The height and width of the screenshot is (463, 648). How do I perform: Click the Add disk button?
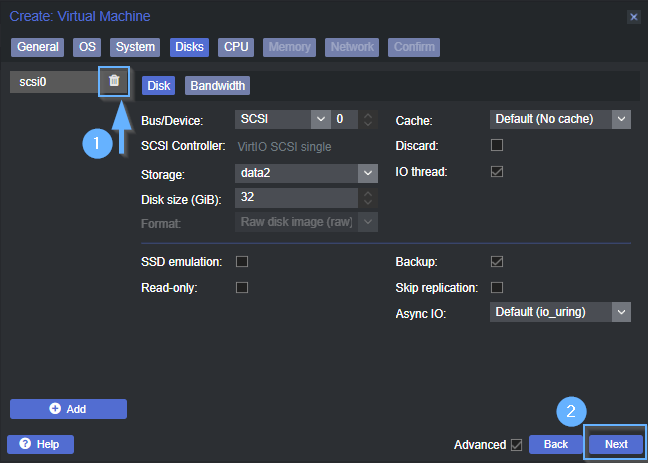pyautogui.click(x=68, y=409)
